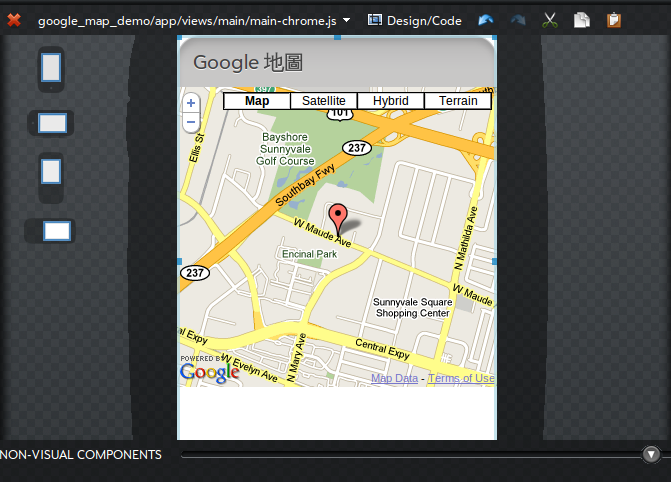This screenshot has width=671, height=482.
Task: Open the Terms of Use link
Action: pos(461,378)
